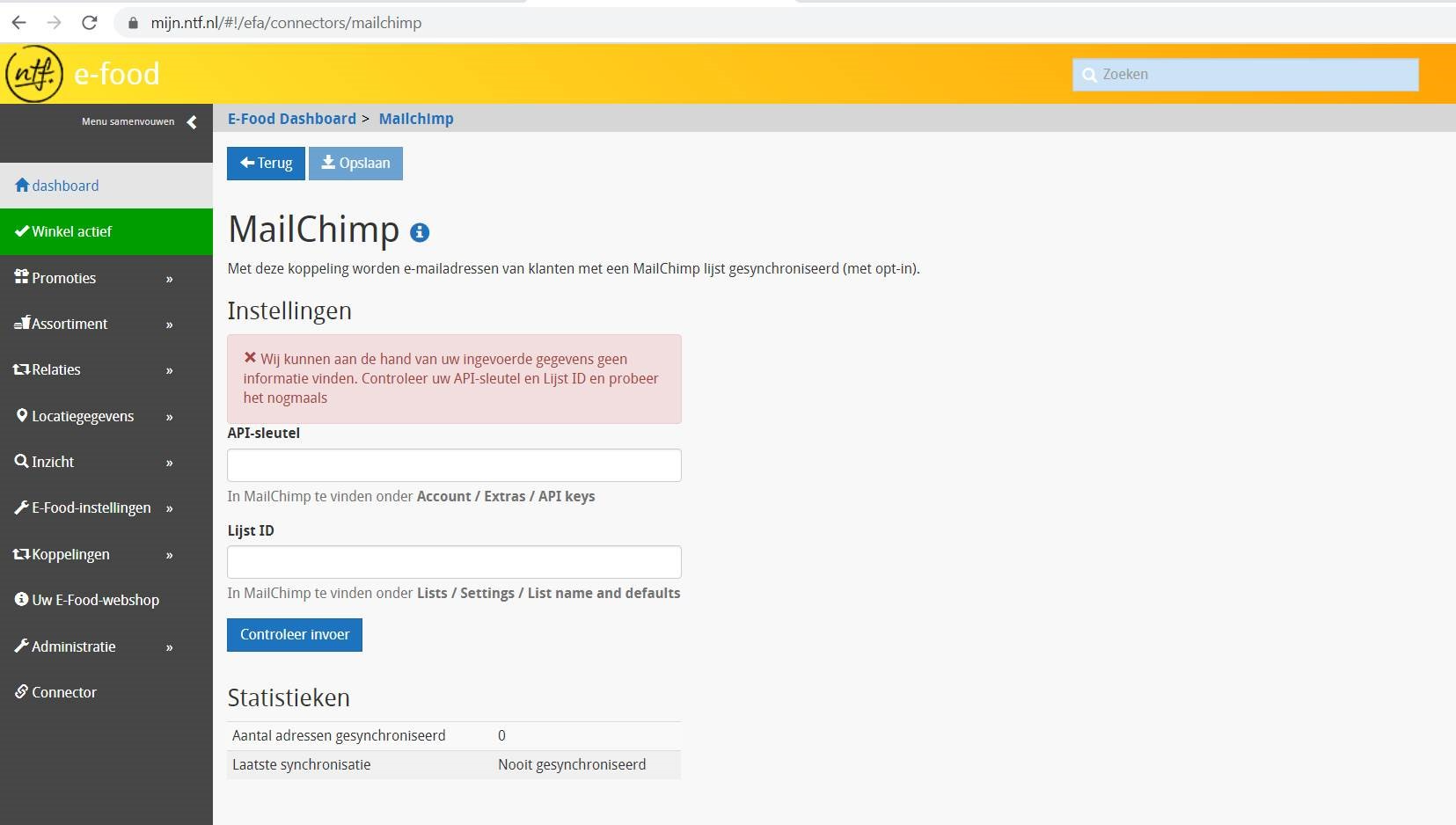Expand the E-Food-instellingen submenu arrow
This screenshot has height=825, width=1456.
pos(170,508)
